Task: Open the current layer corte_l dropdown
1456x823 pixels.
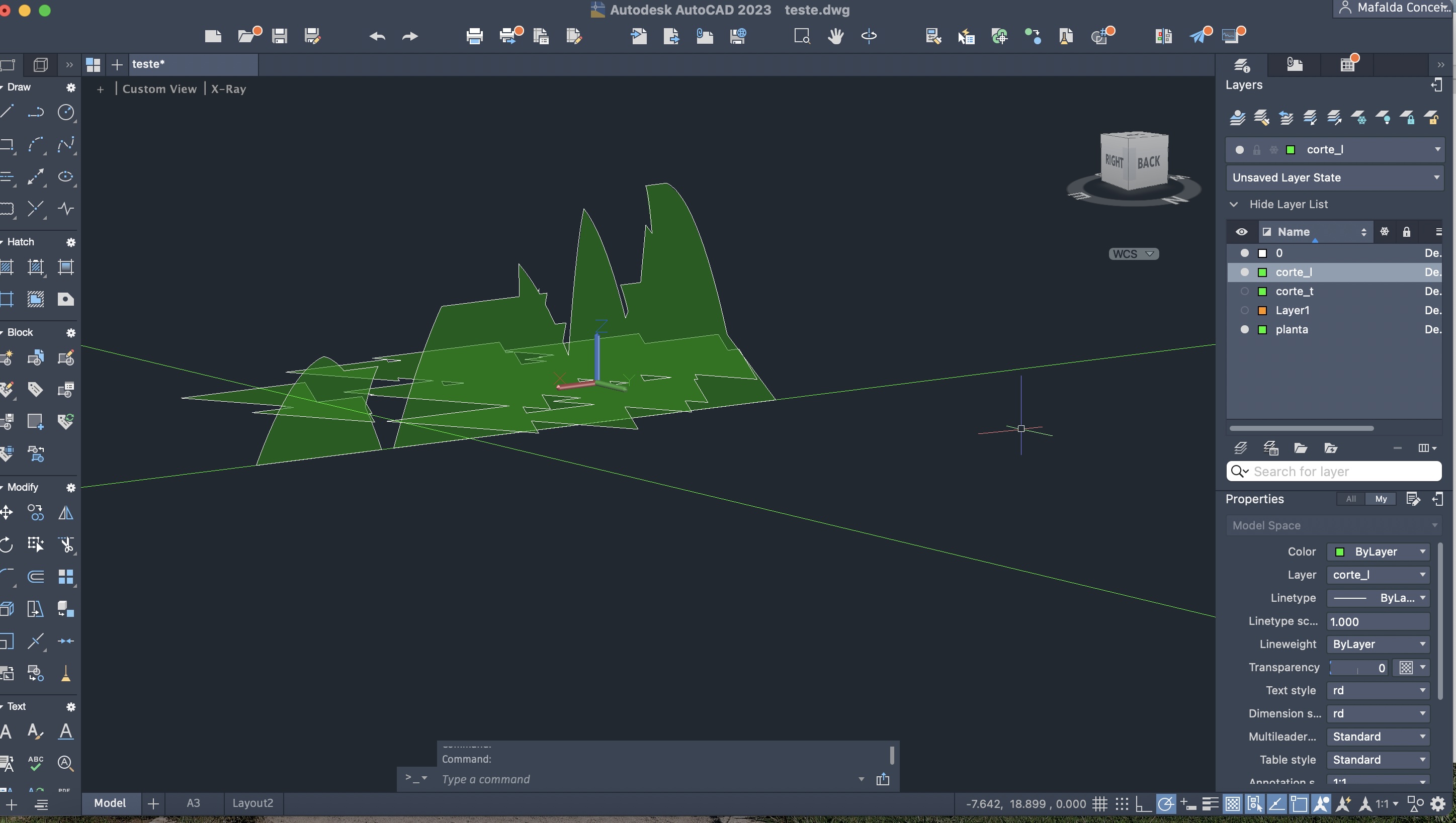Action: tap(1437, 150)
